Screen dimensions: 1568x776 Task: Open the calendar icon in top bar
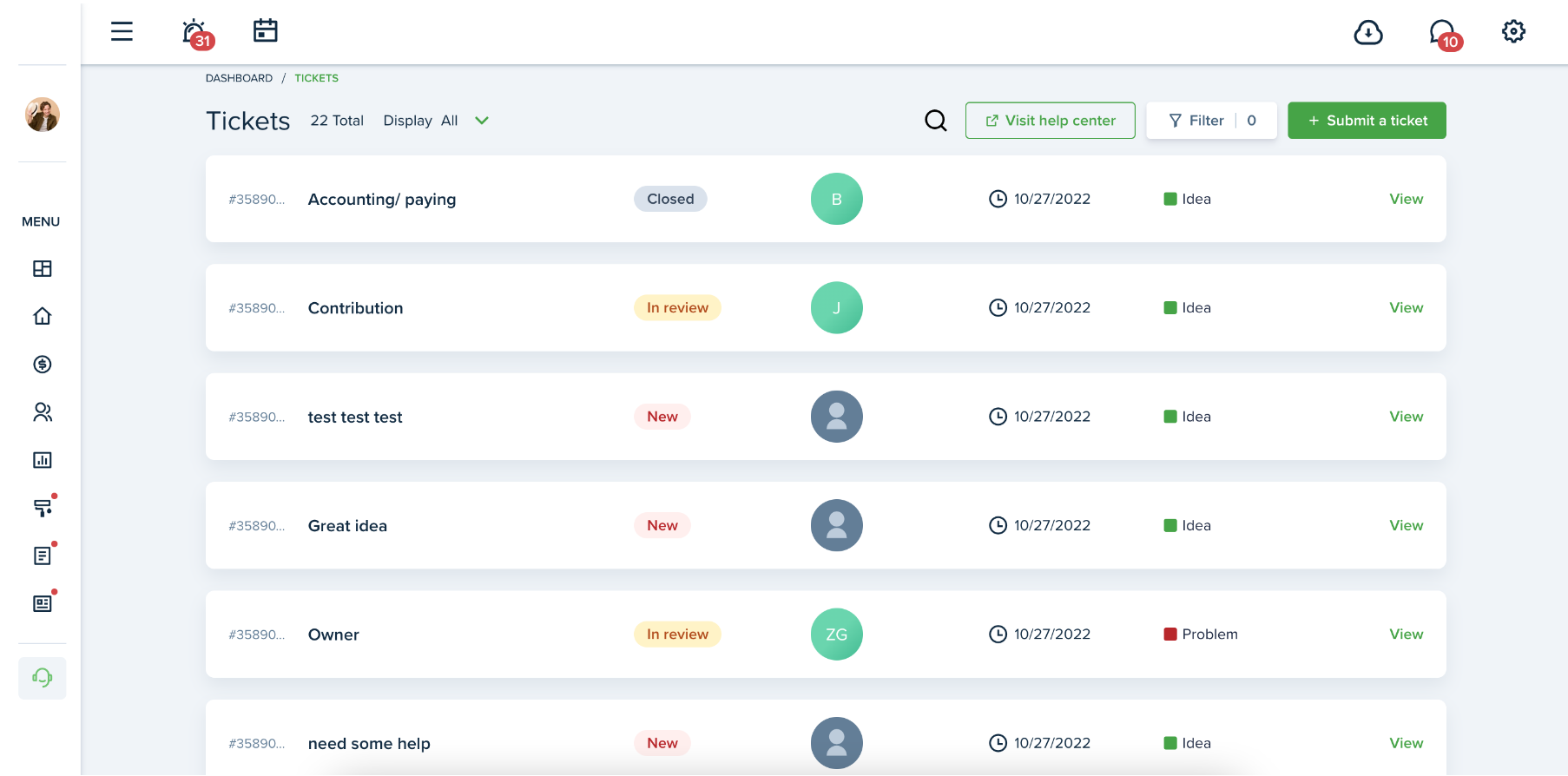tap(265, 31)
